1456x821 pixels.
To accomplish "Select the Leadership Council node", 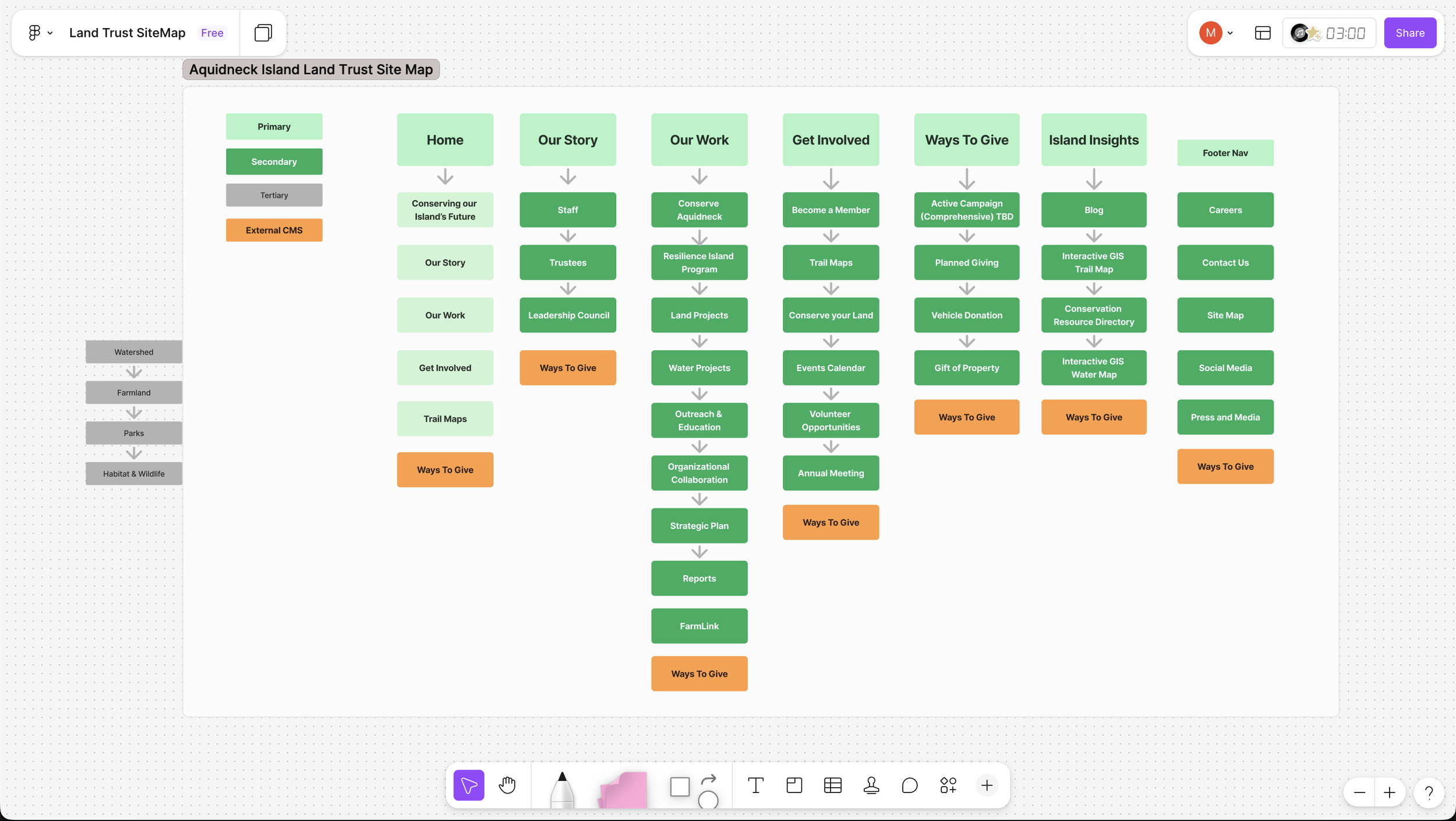I will pos(568,315).
